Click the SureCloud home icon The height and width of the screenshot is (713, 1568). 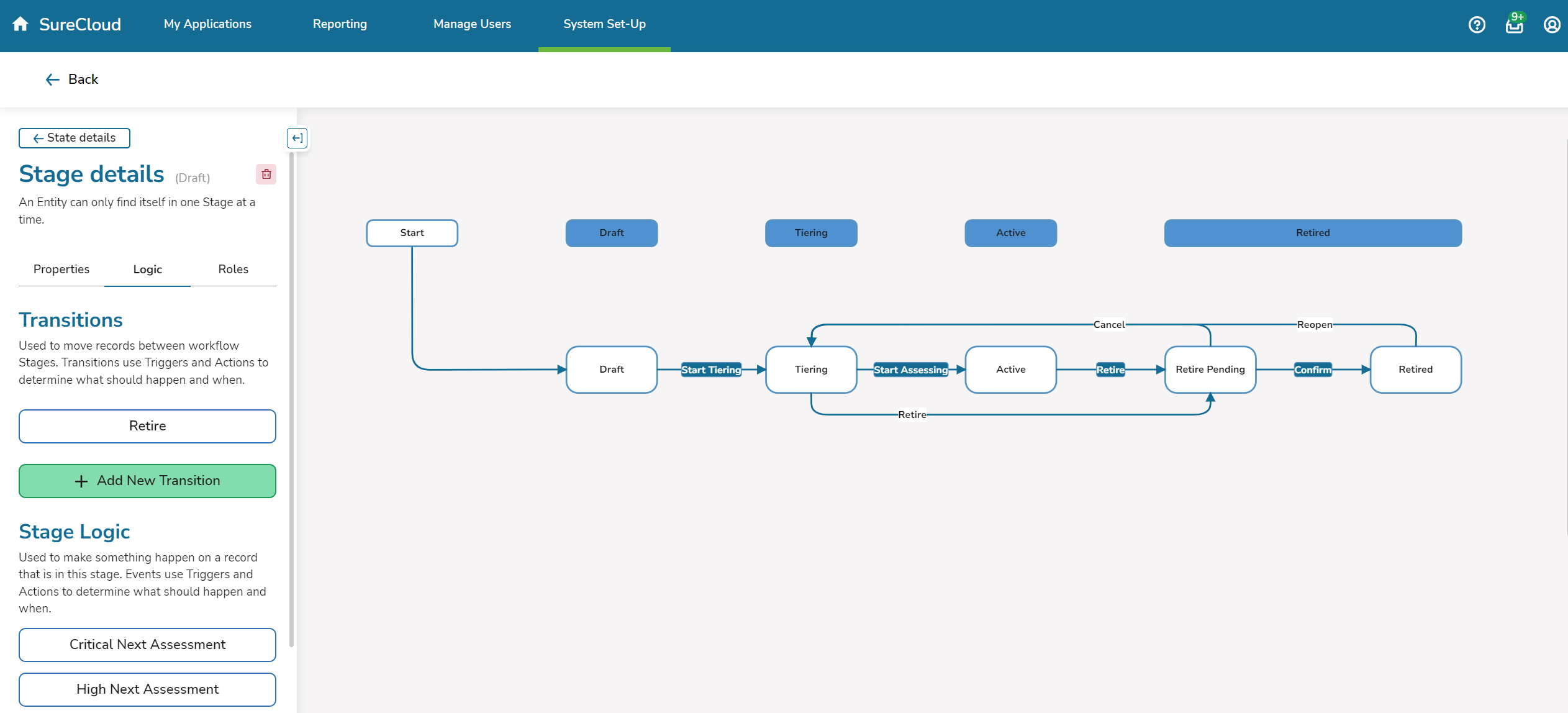coord(20,24)
